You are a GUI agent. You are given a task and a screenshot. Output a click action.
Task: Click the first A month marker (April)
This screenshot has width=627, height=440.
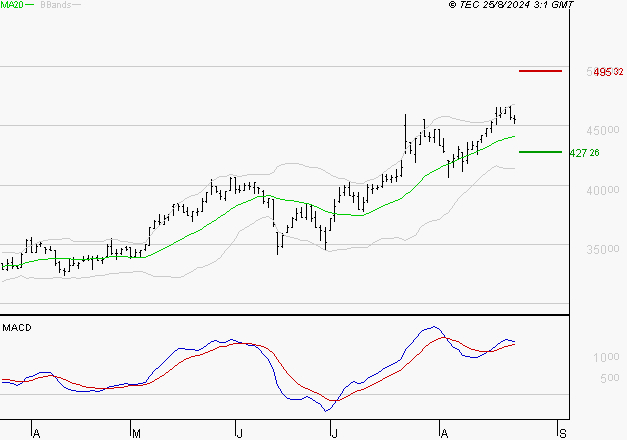pos(36,434)
